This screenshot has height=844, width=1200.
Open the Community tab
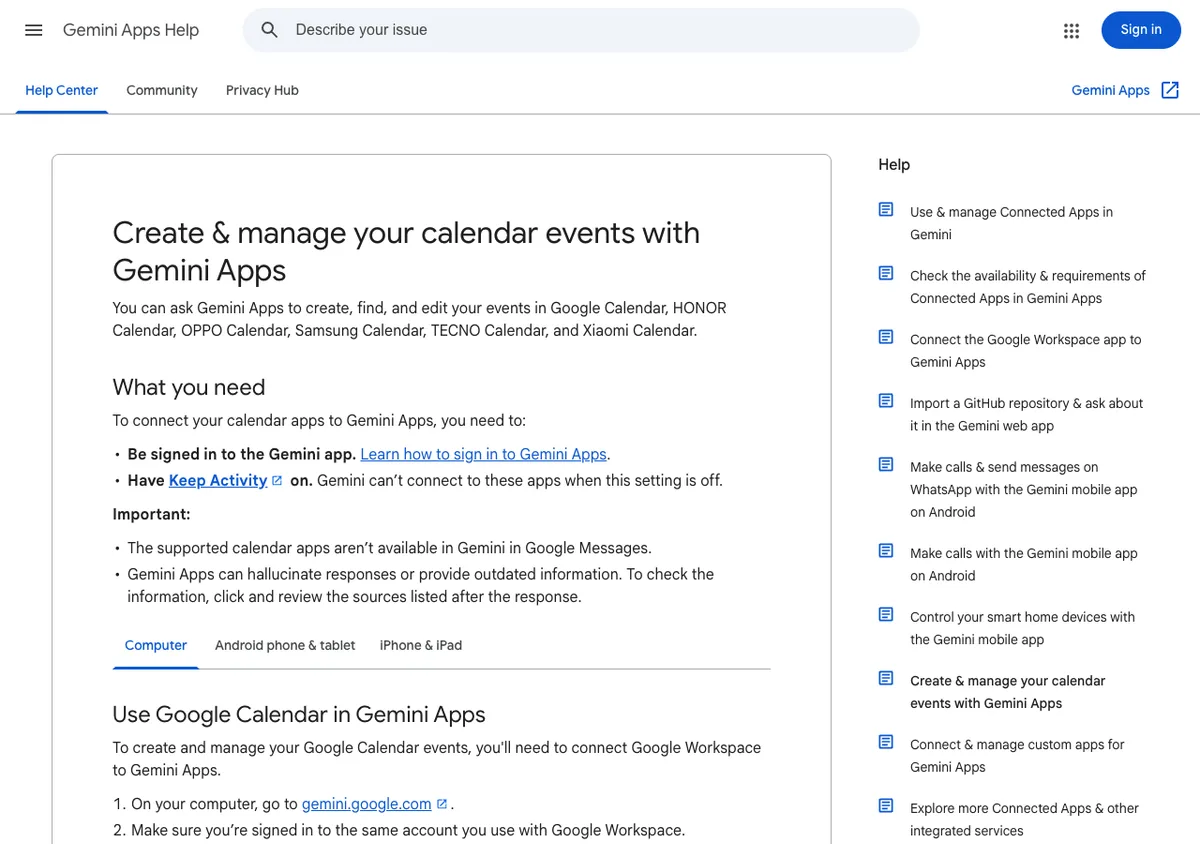click(162, 90)
